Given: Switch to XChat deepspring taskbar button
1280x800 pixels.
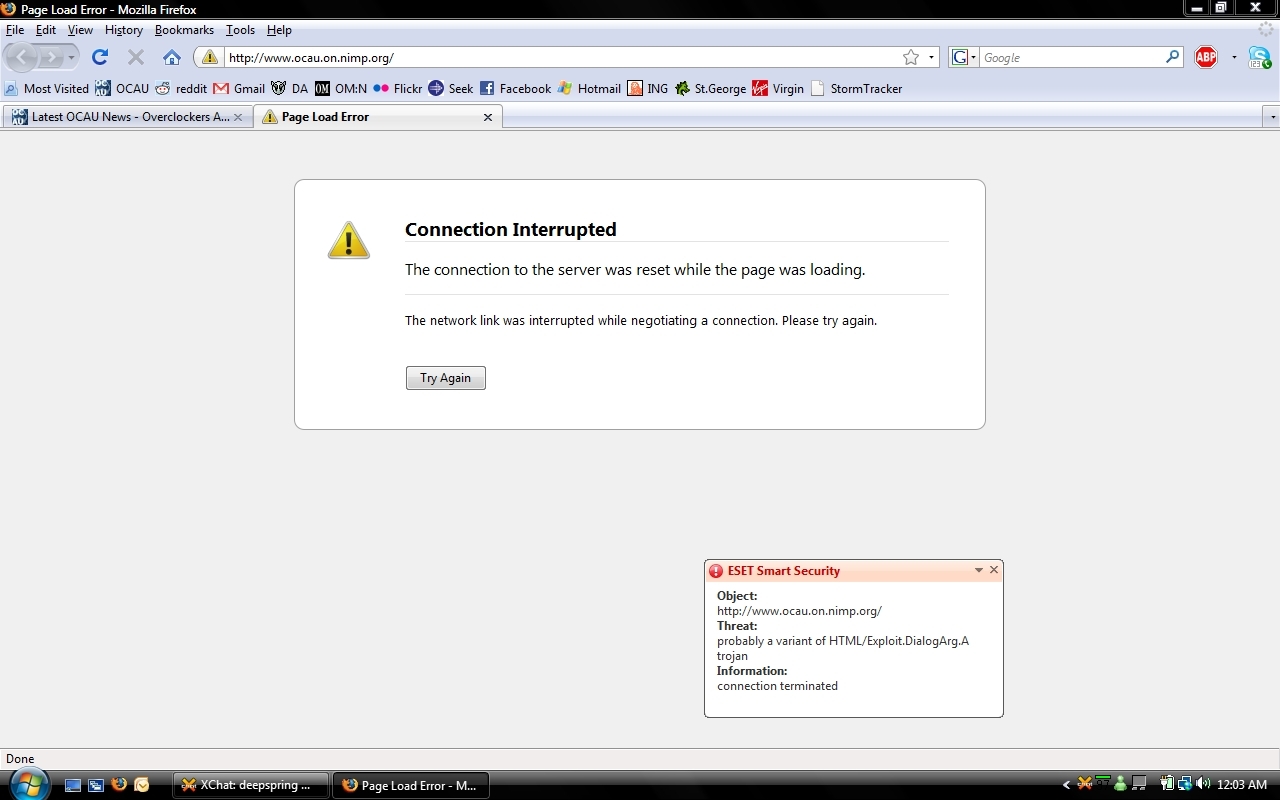Looking at the screenshot, I should (x=251, y=785).
